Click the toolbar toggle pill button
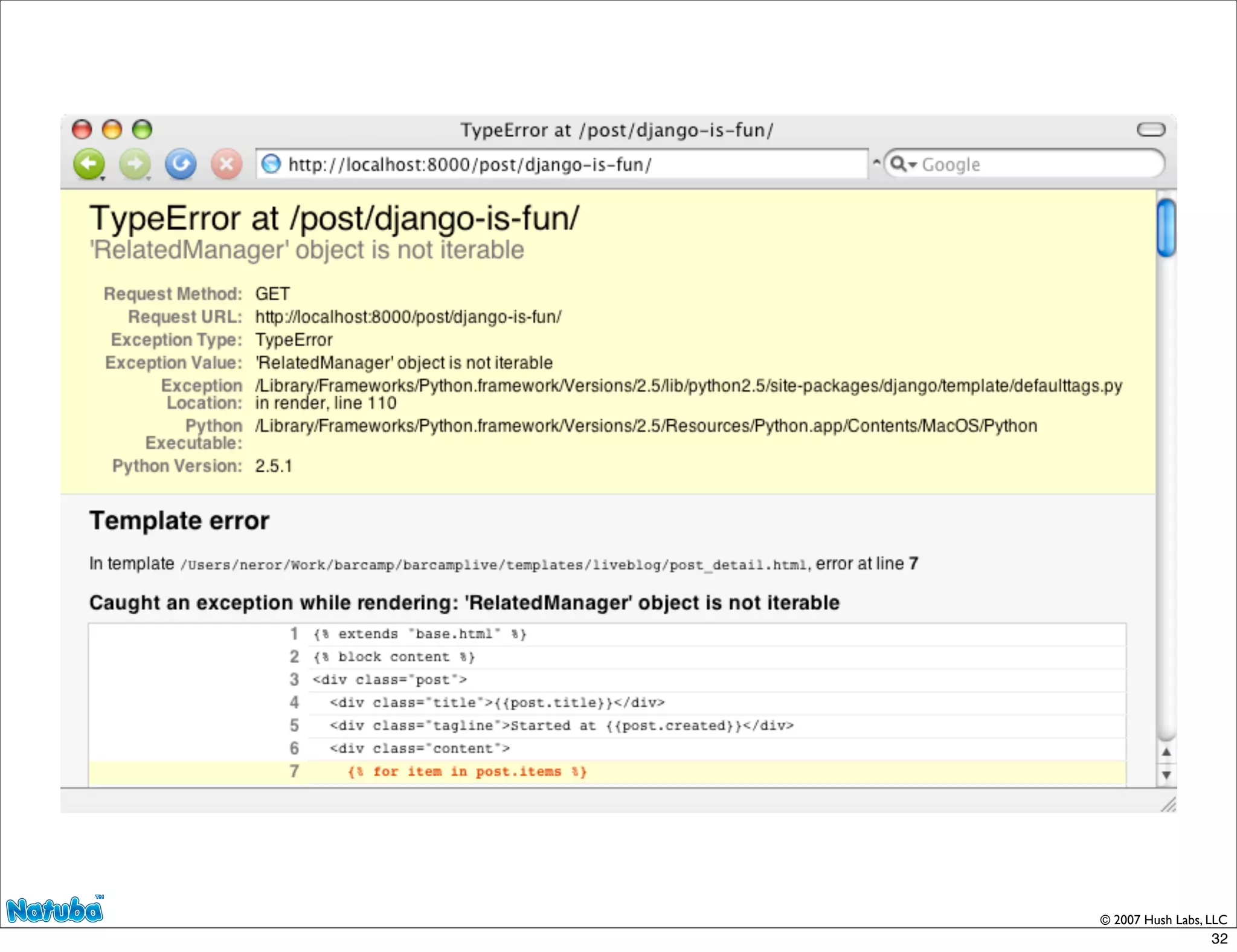The width and height of the screenshot is (1237, 952). (x=1151, y=129)
